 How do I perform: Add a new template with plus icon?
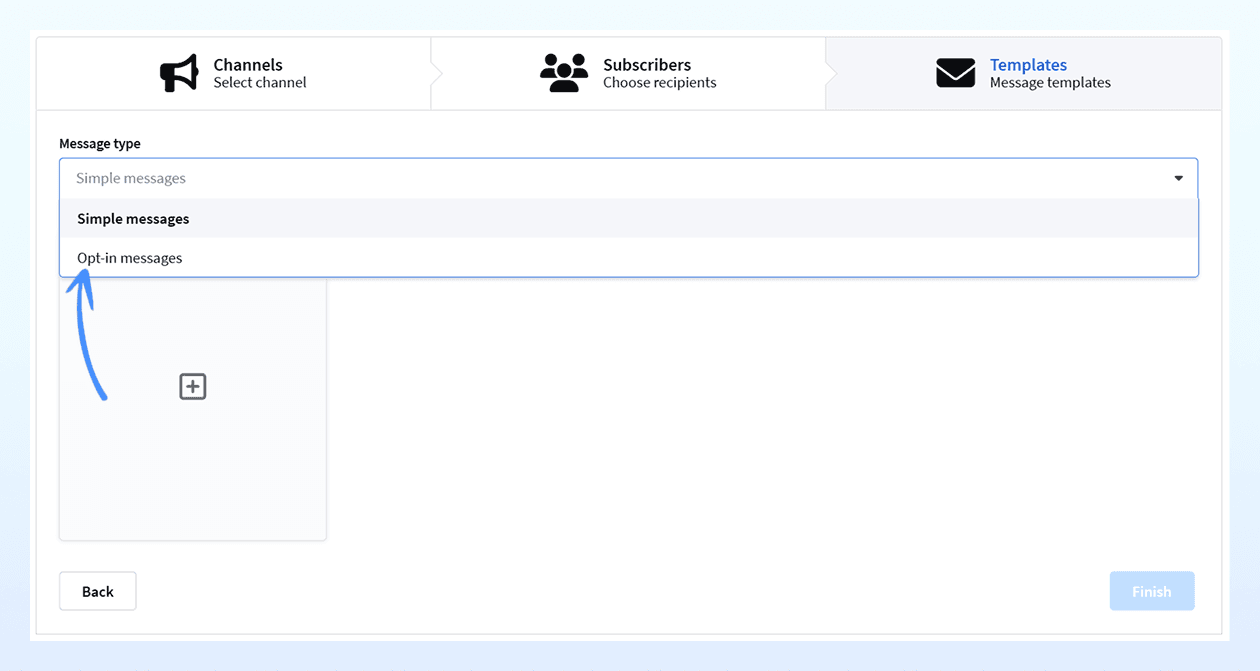point(193,387)
